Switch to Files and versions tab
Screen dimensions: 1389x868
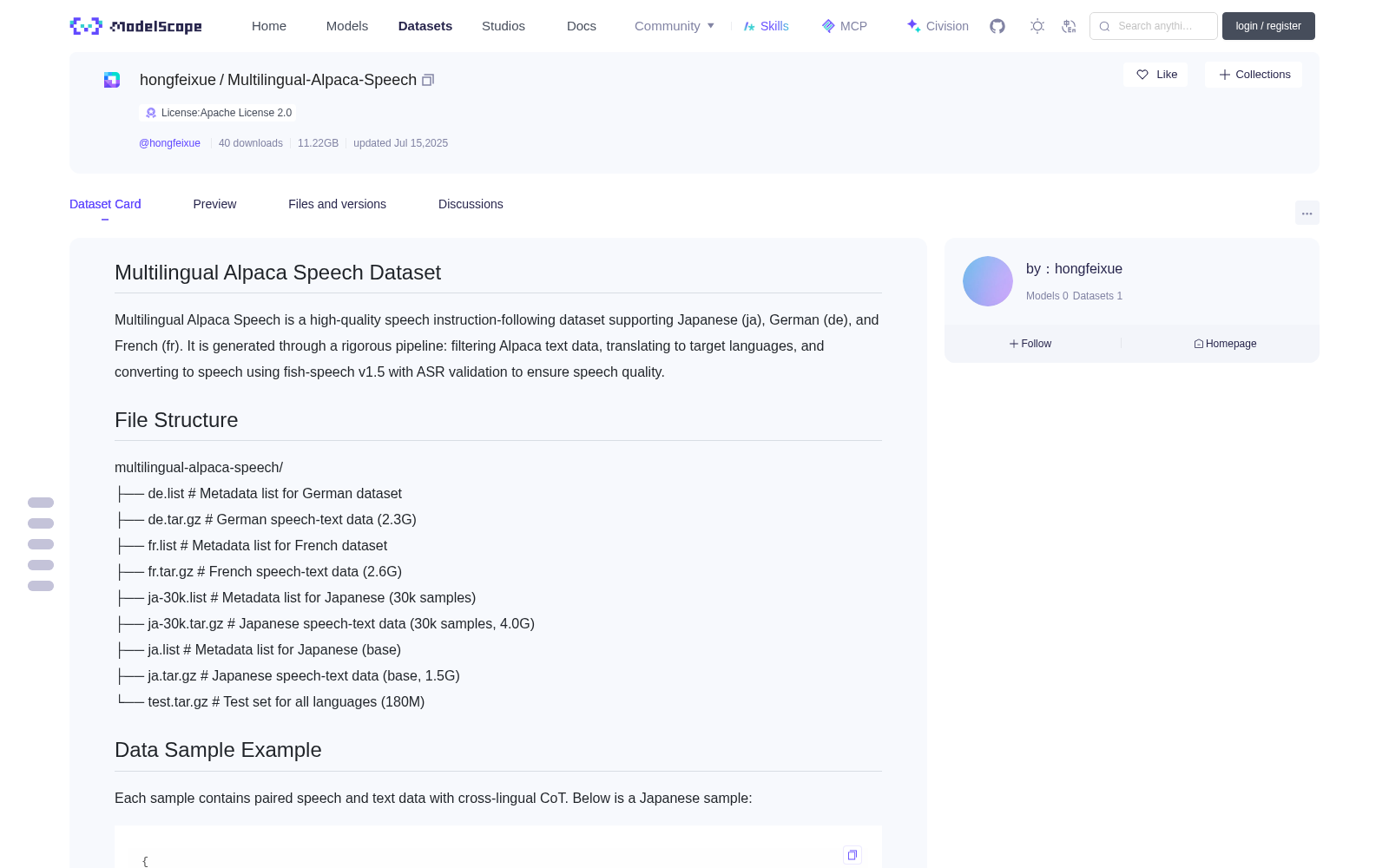pos(337,204)
